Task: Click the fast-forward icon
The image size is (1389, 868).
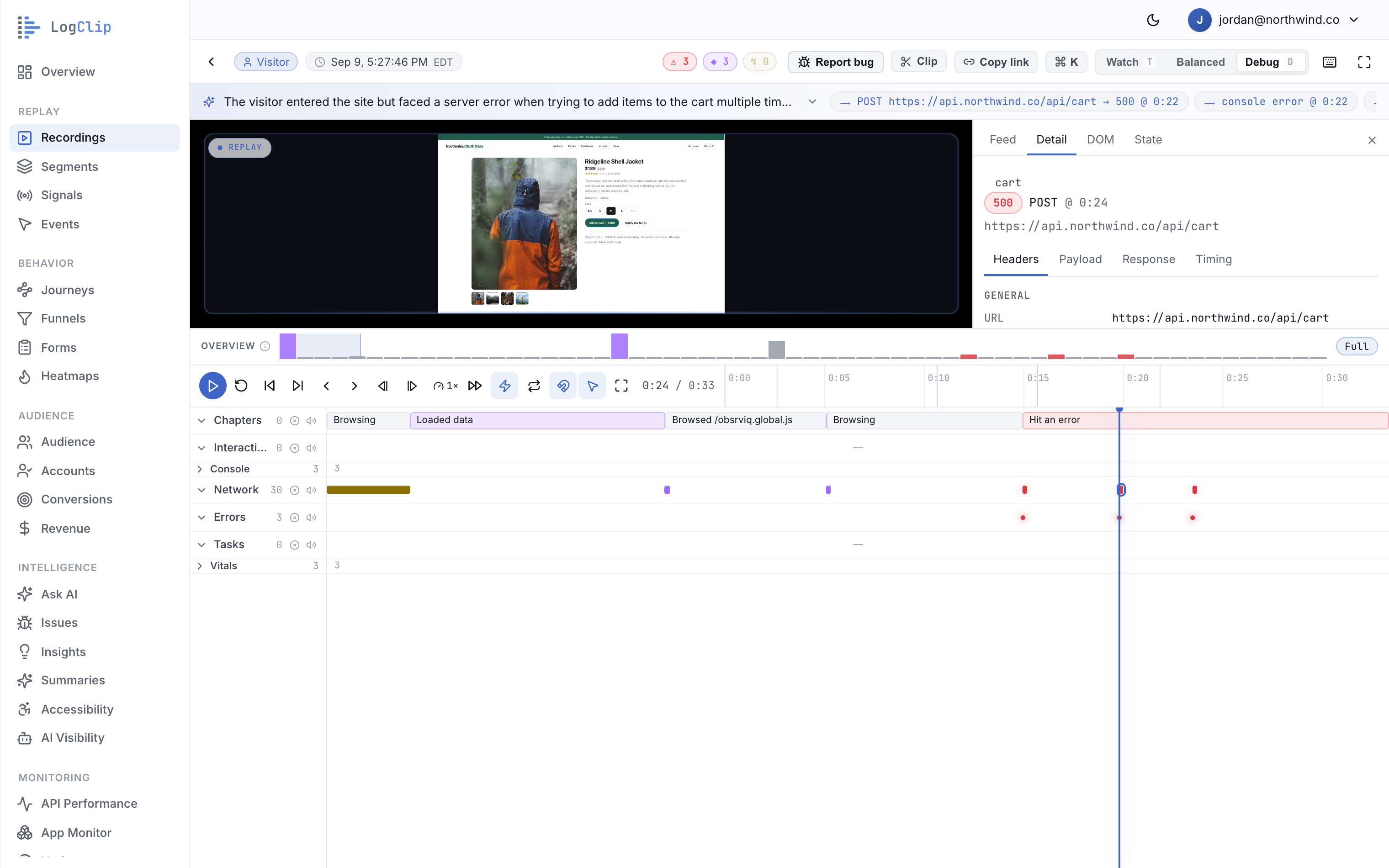Action: click(x=475, y=386)
